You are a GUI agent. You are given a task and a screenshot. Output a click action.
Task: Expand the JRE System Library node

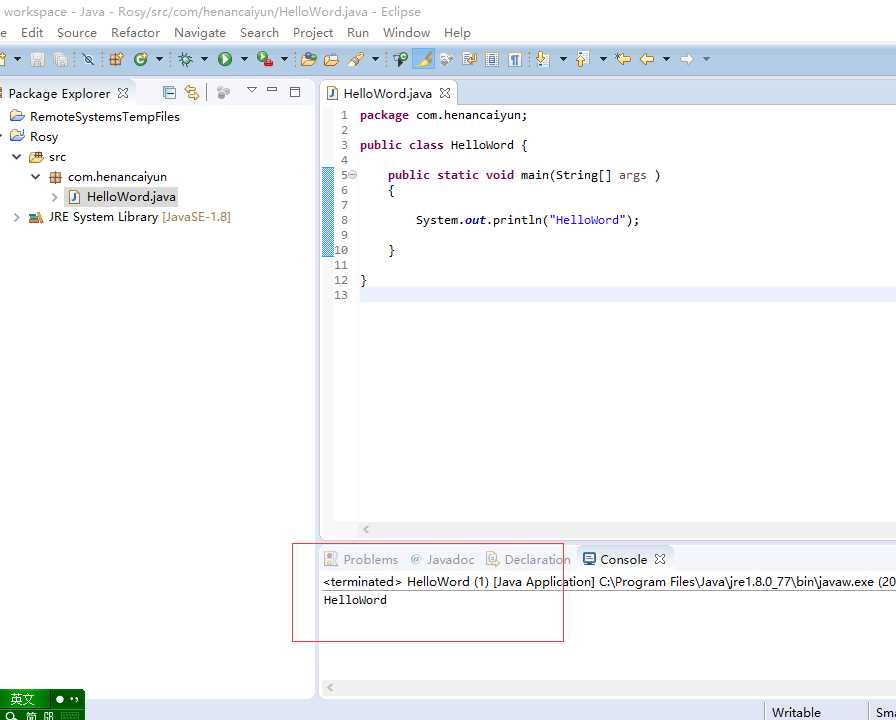(17, 217)
